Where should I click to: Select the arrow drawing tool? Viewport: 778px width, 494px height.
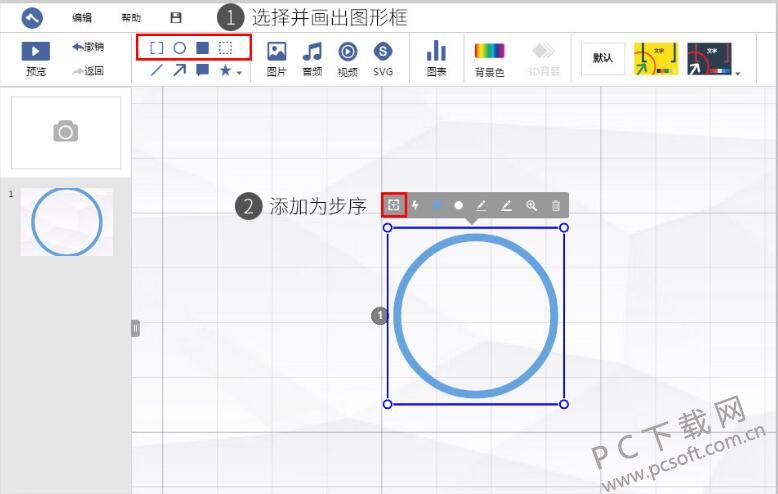(180, 70)
